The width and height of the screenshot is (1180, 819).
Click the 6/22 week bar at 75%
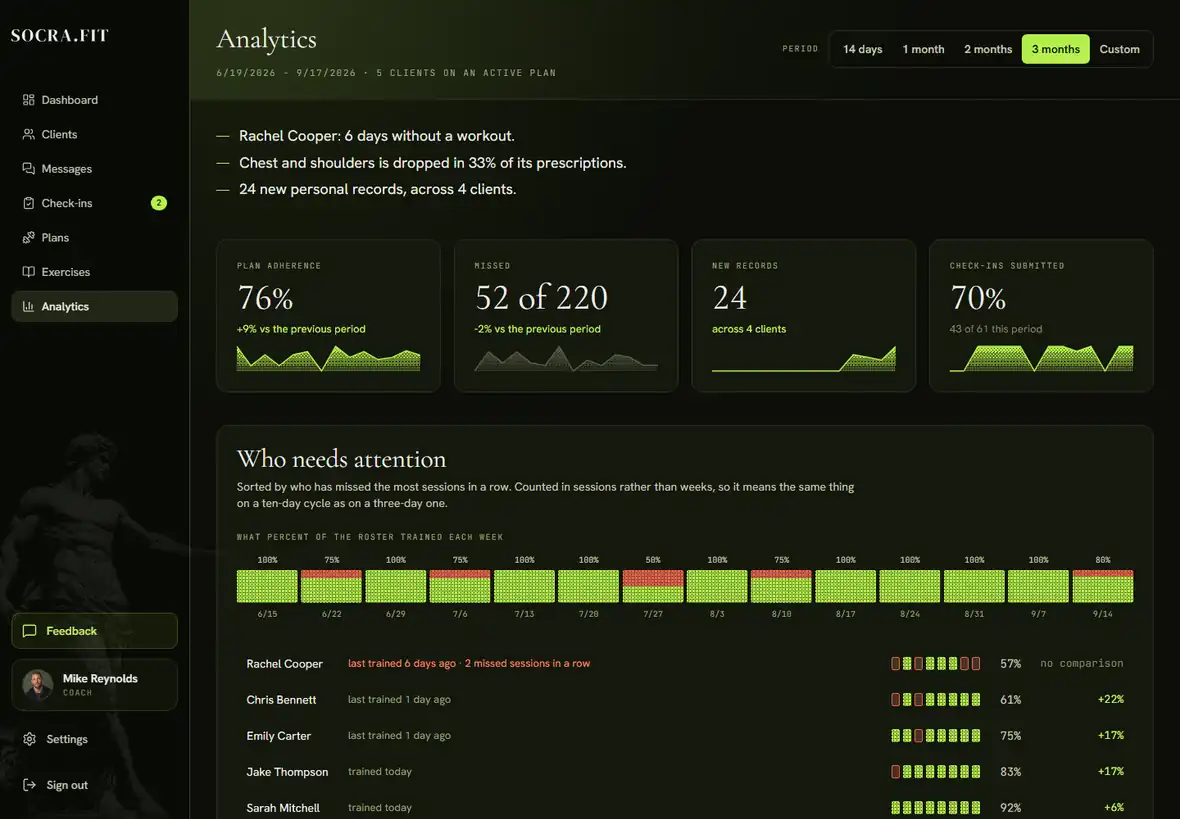click(x=331, y=586)
